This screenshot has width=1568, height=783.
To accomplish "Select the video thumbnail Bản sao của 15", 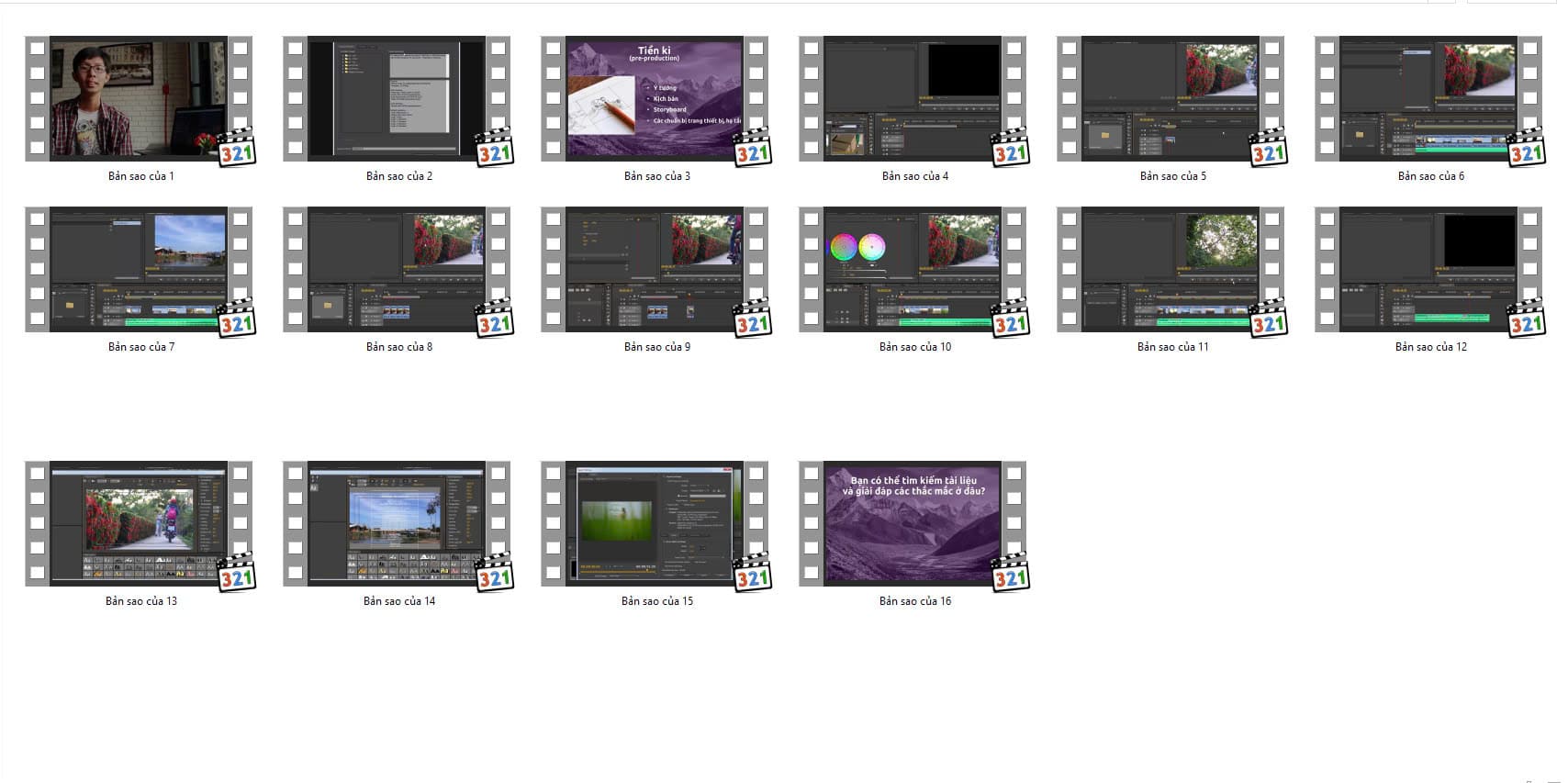I will [655, 524].
